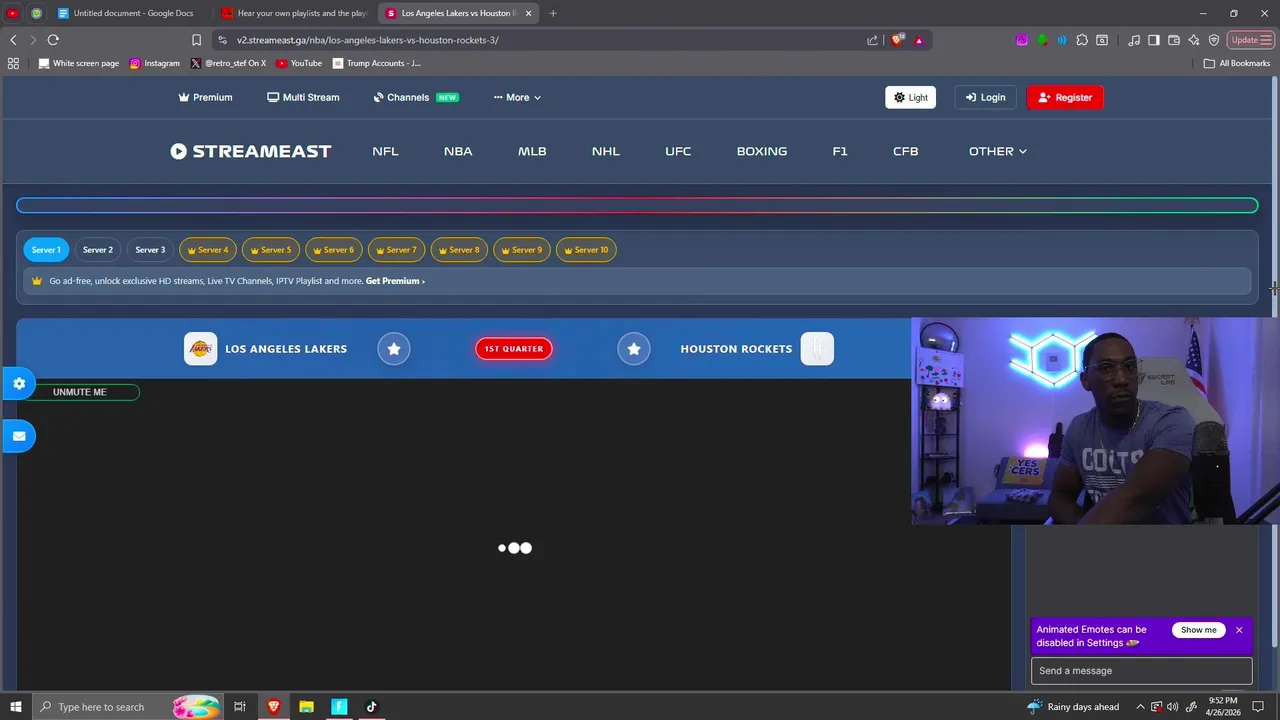Click the Login button

[985, 97]
